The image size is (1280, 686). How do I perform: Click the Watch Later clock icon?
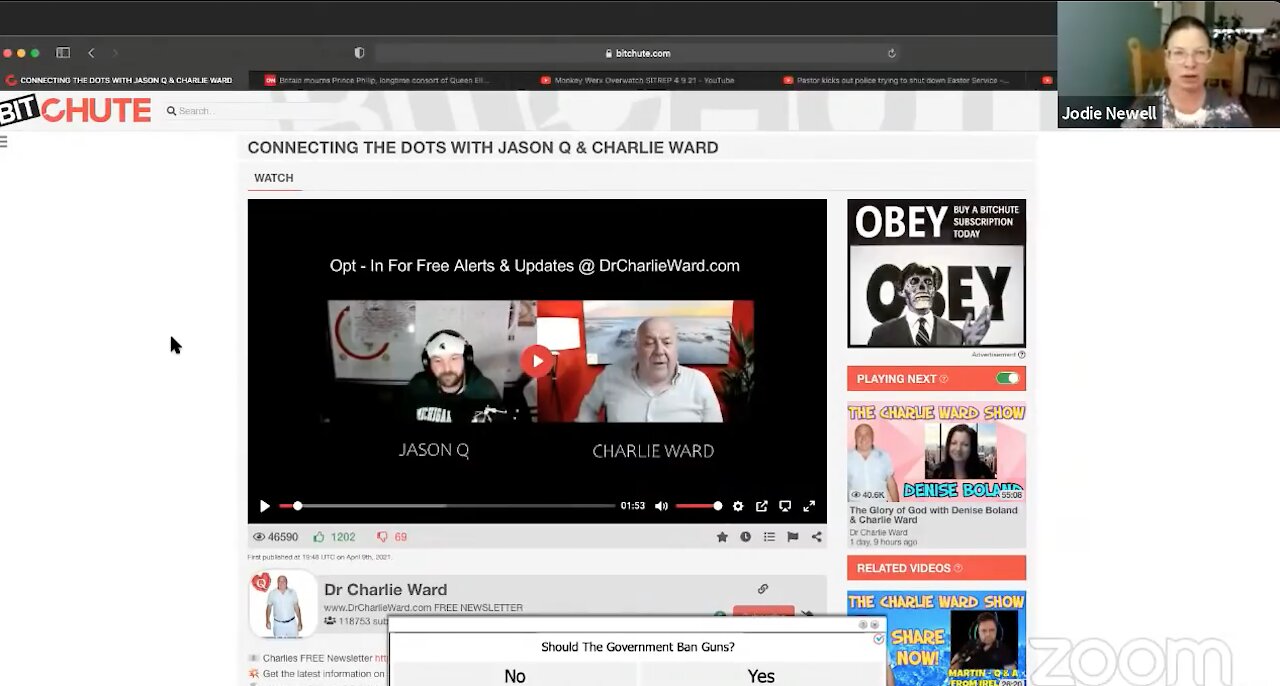745,537
